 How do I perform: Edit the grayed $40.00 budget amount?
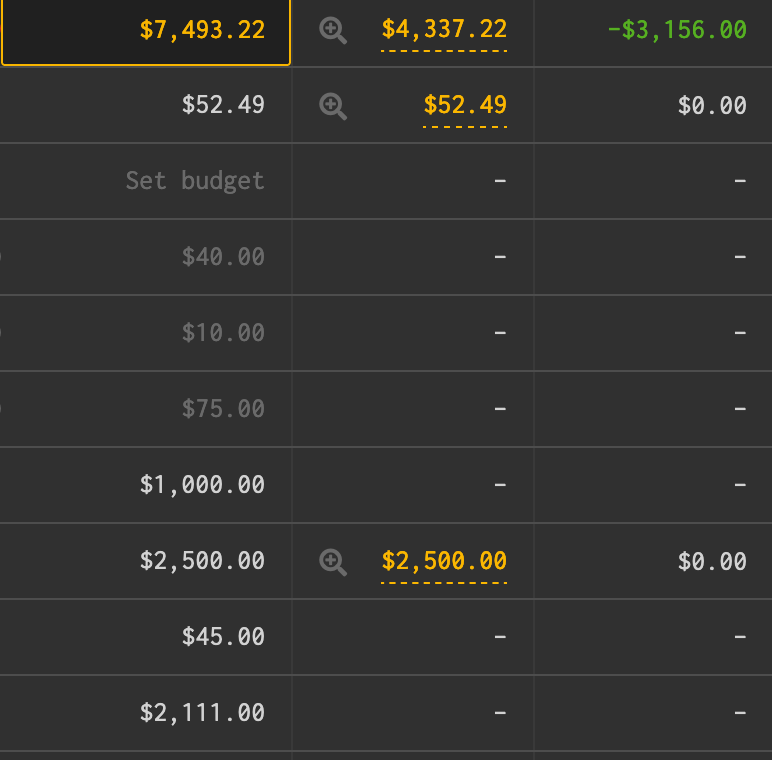pos(223,257)
